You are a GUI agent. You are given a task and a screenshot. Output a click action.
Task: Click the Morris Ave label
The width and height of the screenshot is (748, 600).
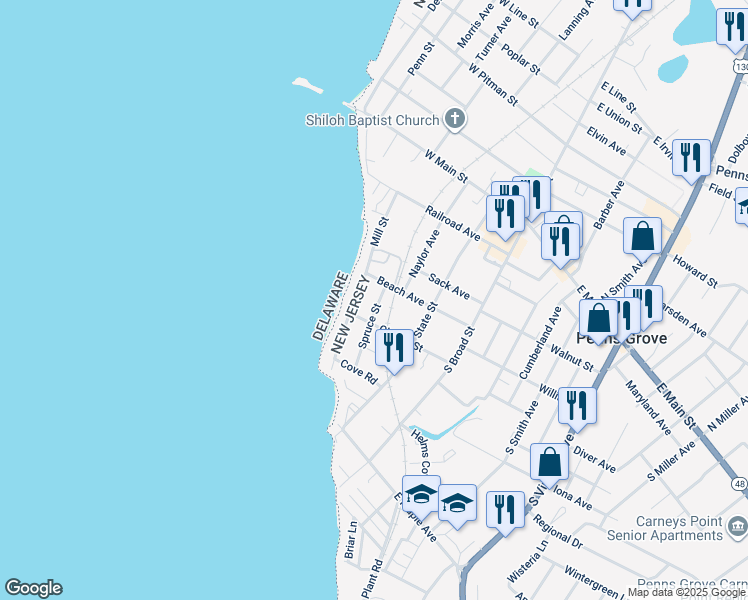475,26
